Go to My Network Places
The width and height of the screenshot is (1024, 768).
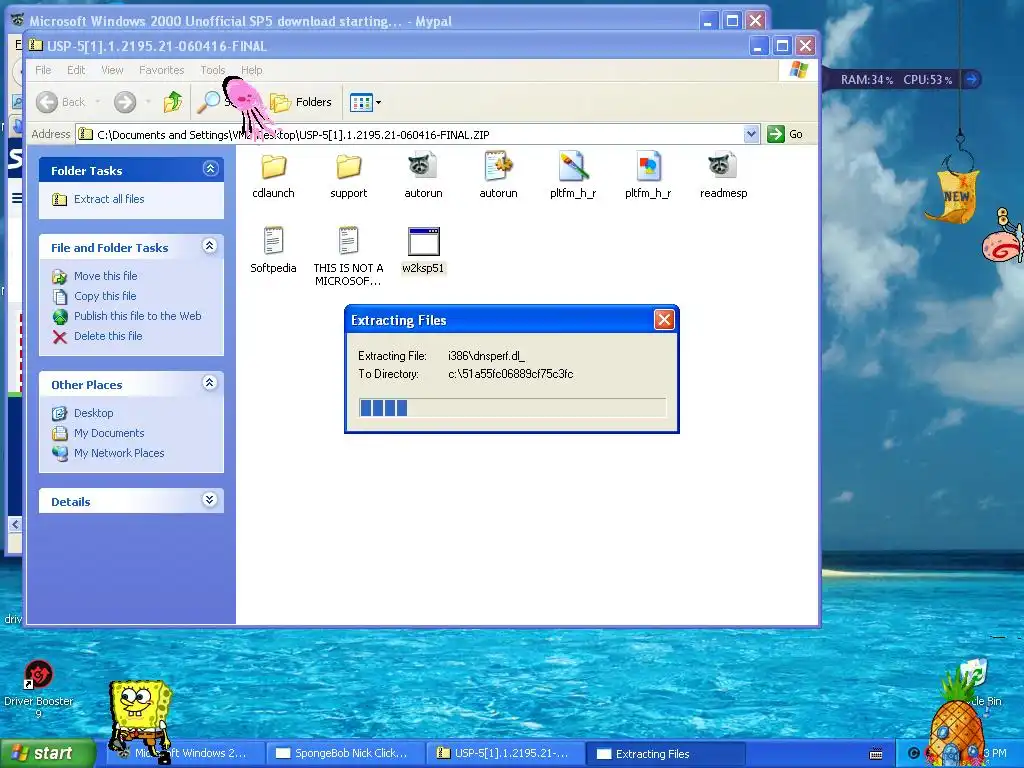pos(119,453)
